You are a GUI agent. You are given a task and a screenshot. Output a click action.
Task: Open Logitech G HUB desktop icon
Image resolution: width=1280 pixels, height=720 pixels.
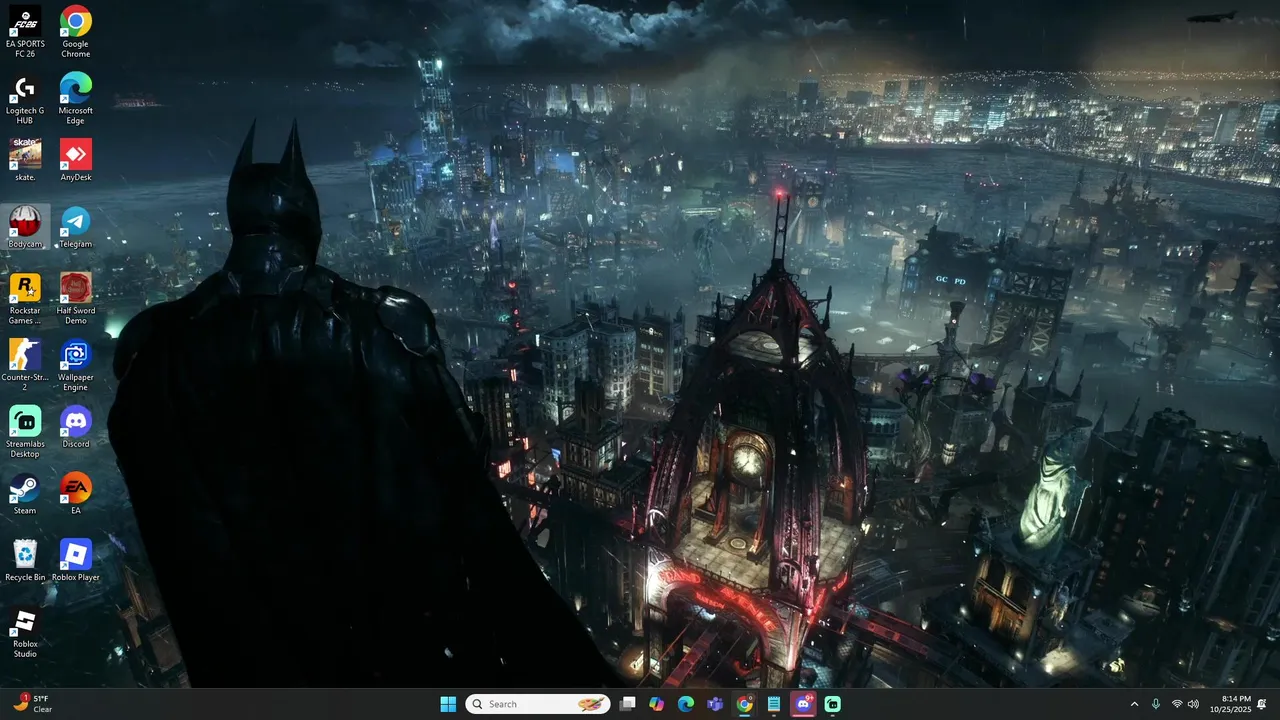click(x=25, y=98)
